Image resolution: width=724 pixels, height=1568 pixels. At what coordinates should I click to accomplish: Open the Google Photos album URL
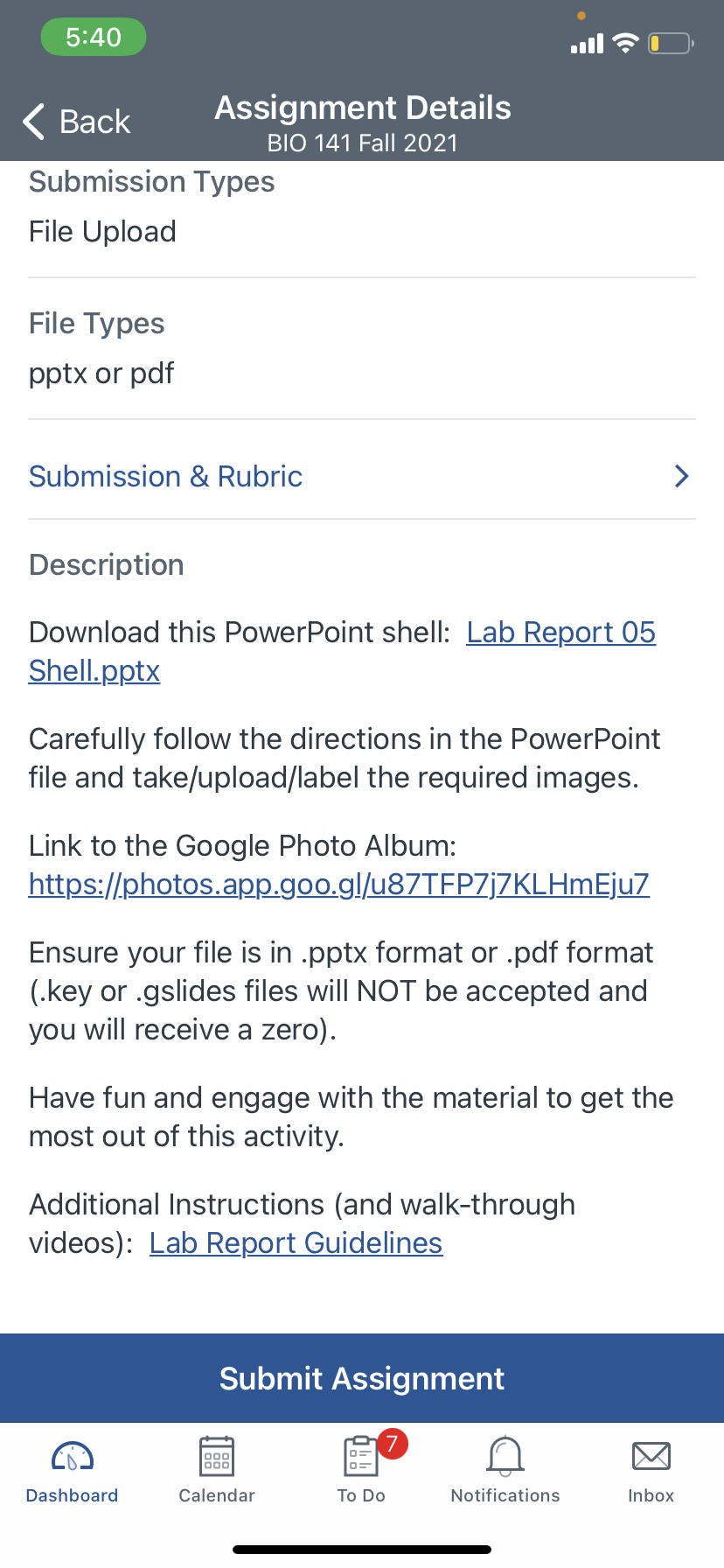coord(339,885)
